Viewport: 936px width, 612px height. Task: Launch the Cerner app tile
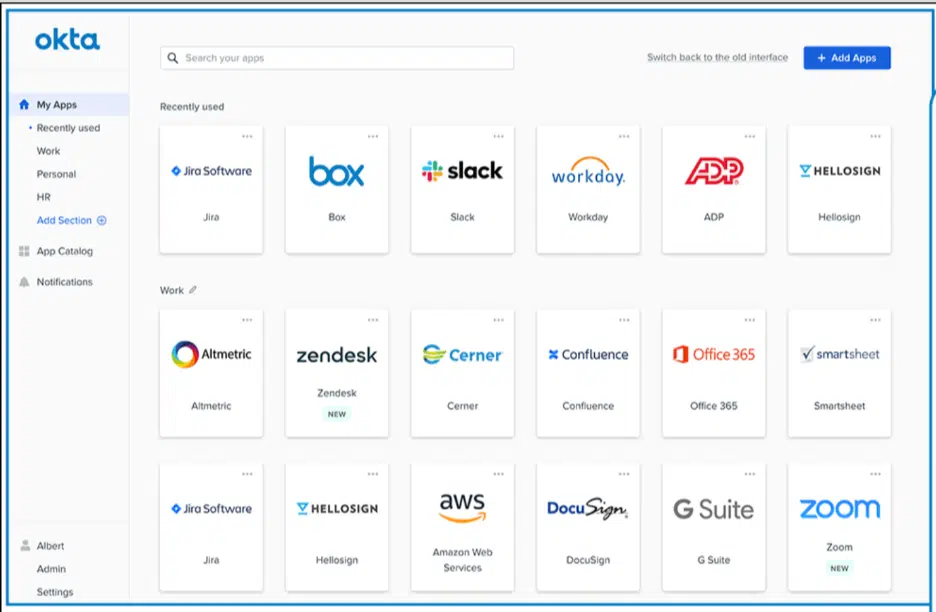[462, 373]
